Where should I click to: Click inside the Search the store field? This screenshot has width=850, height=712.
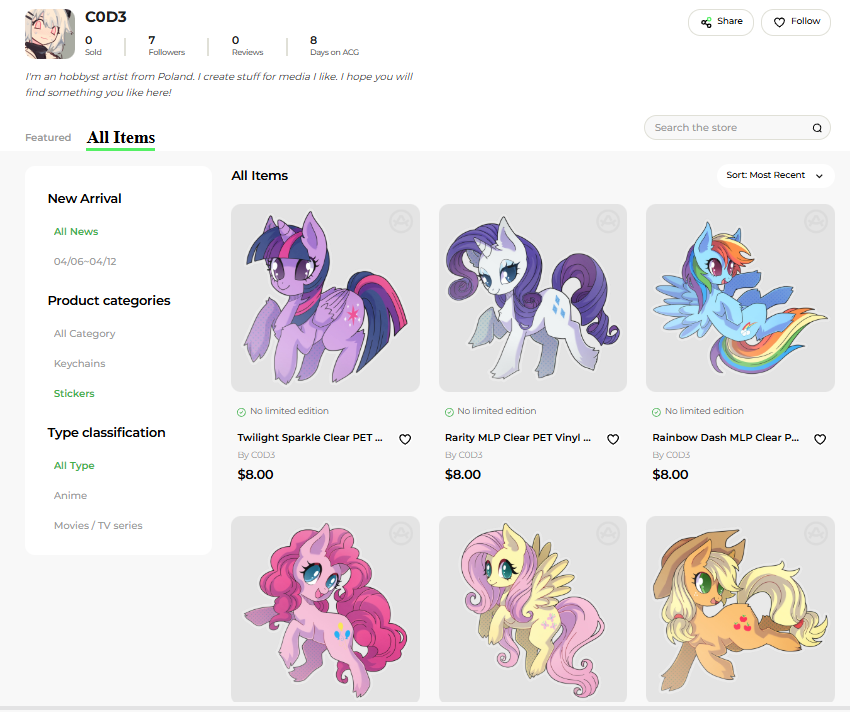tap(737, 127)
